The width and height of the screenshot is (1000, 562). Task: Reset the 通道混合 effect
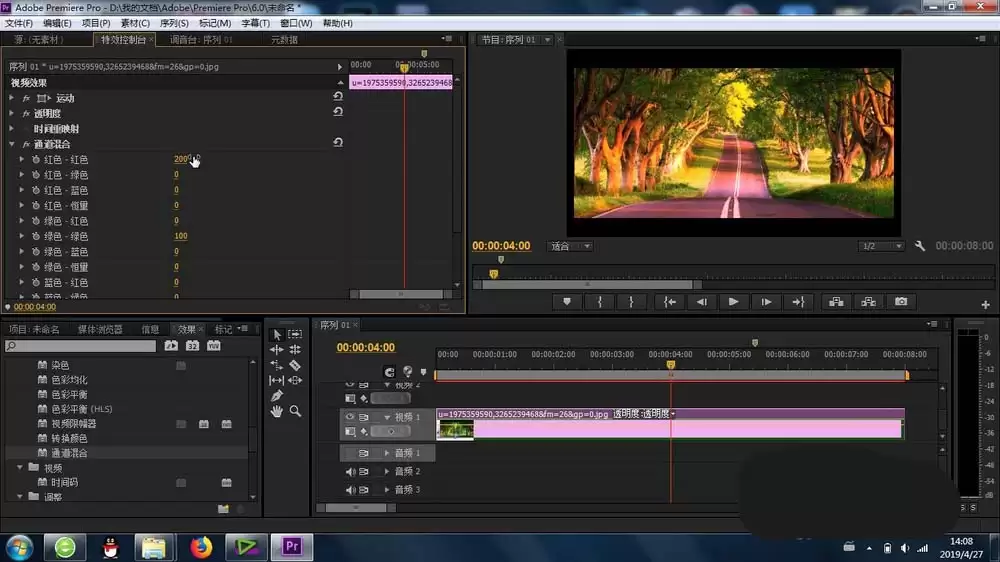tap(338, 142)
